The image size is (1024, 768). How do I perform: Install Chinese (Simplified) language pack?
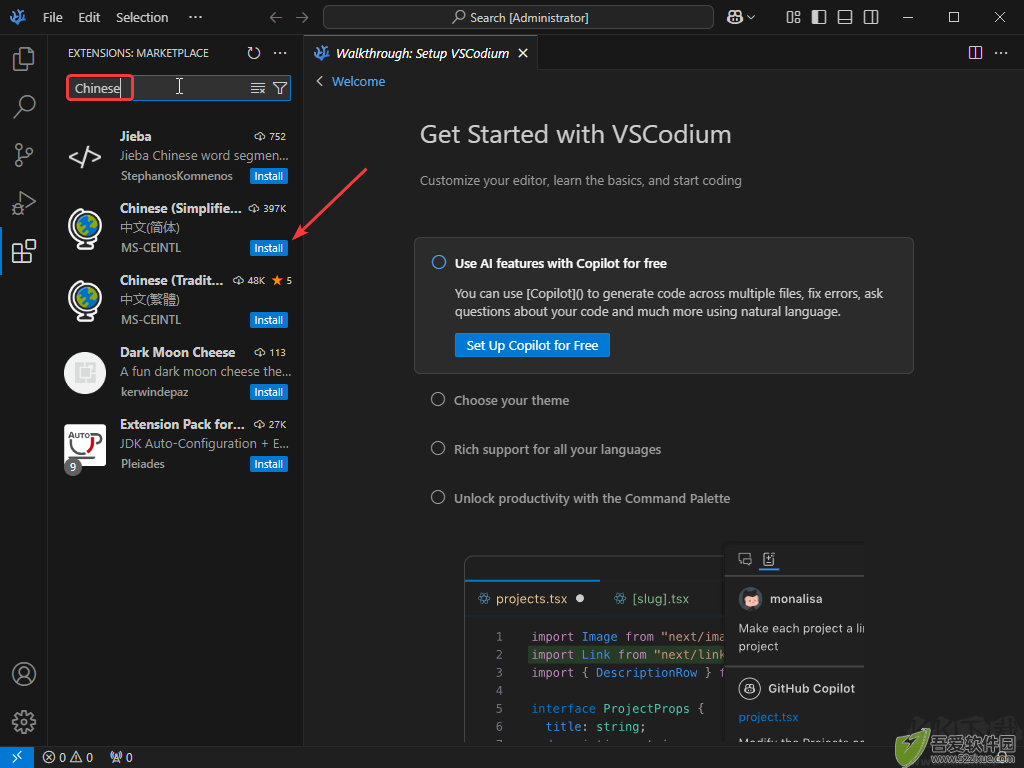click(x=269, y=248)
